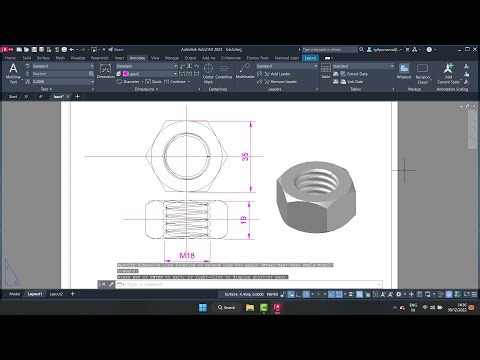Open the Home ribbon tab
Image resolution: width=480 pixels, height=360 pixels.
pos(10,58)
